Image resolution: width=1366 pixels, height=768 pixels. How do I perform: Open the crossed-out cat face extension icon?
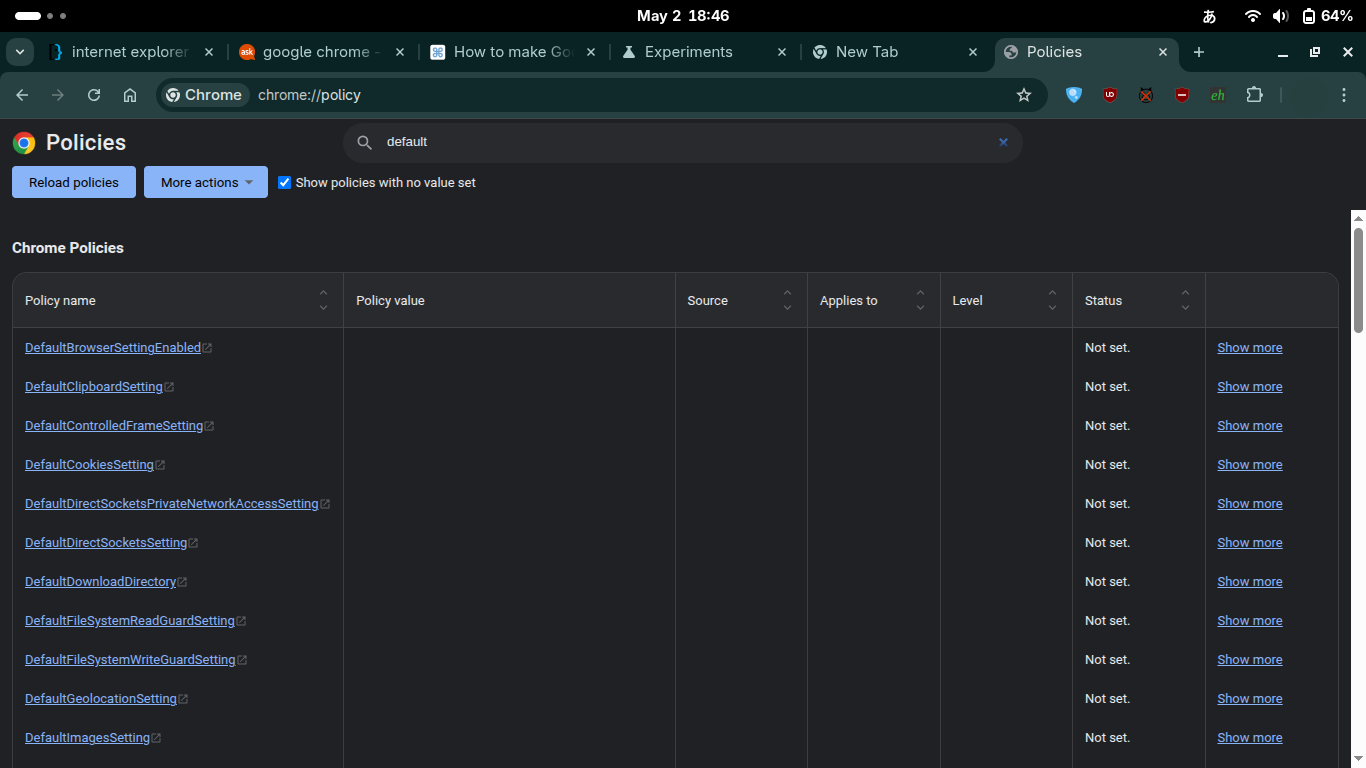1146,95
